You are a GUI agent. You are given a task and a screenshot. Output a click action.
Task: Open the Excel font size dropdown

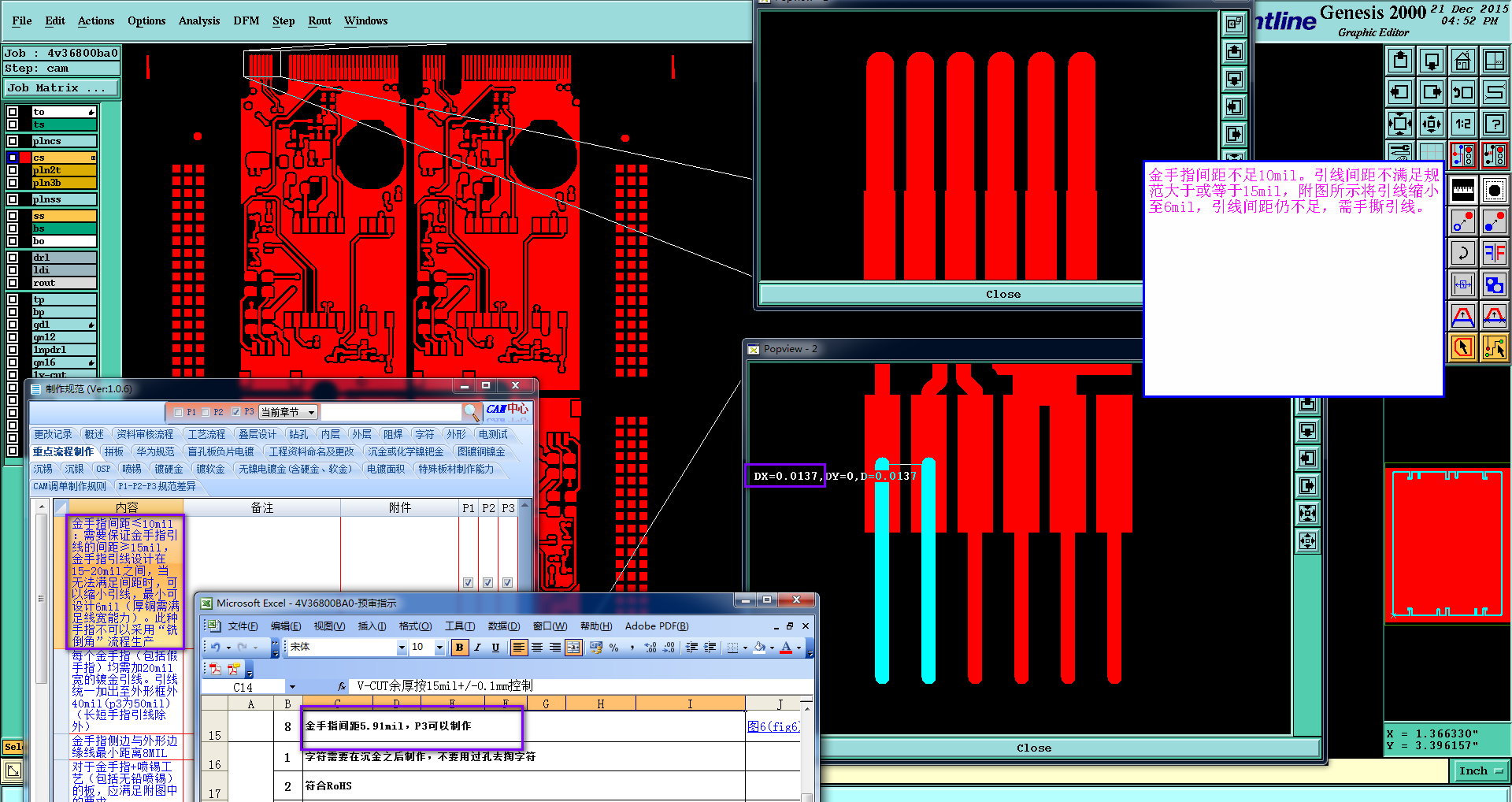(x=439, y=648)
